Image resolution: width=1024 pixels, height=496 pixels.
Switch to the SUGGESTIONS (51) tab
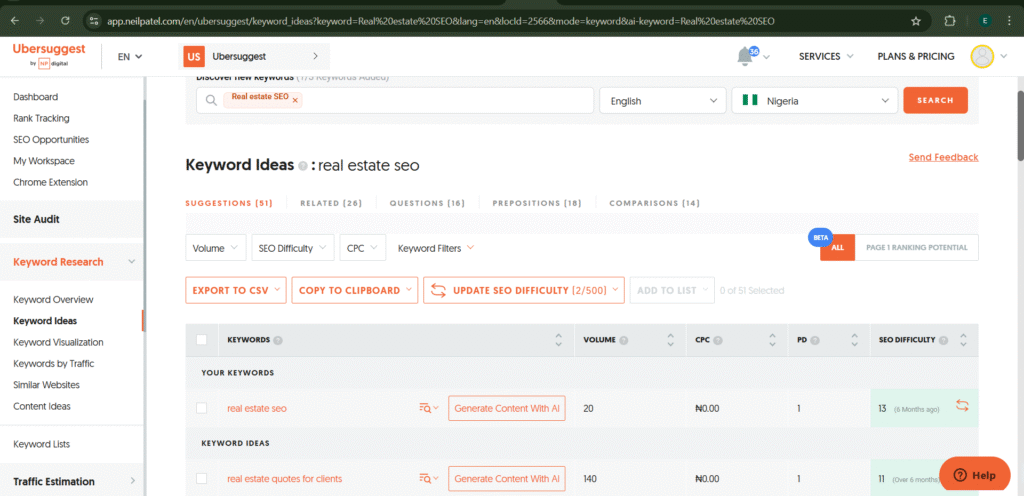pyautogui.click(x=229, y=203)
